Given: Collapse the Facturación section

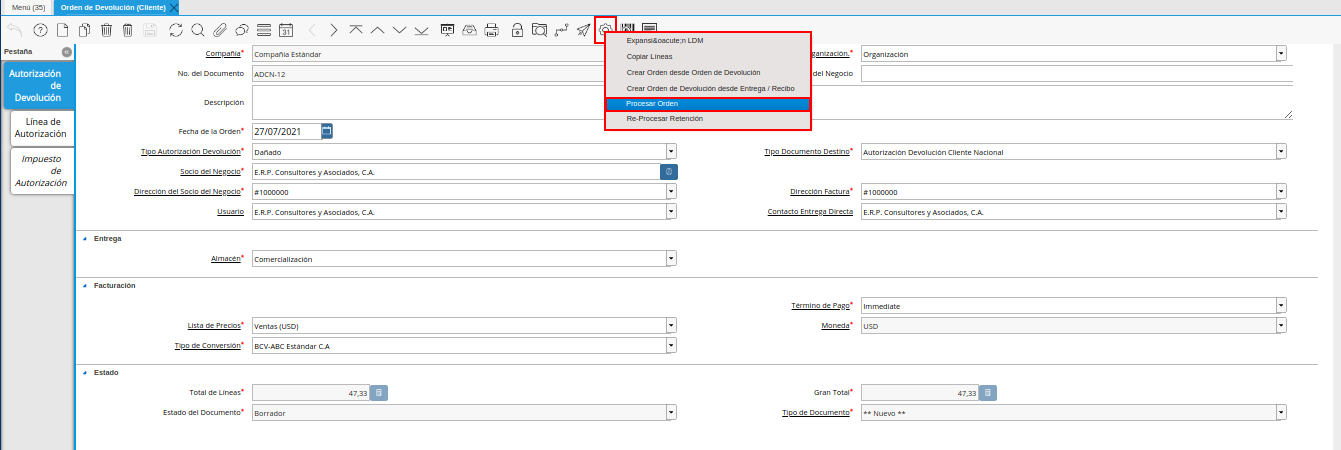Looking at the screenshot, I should coord(84,285).
